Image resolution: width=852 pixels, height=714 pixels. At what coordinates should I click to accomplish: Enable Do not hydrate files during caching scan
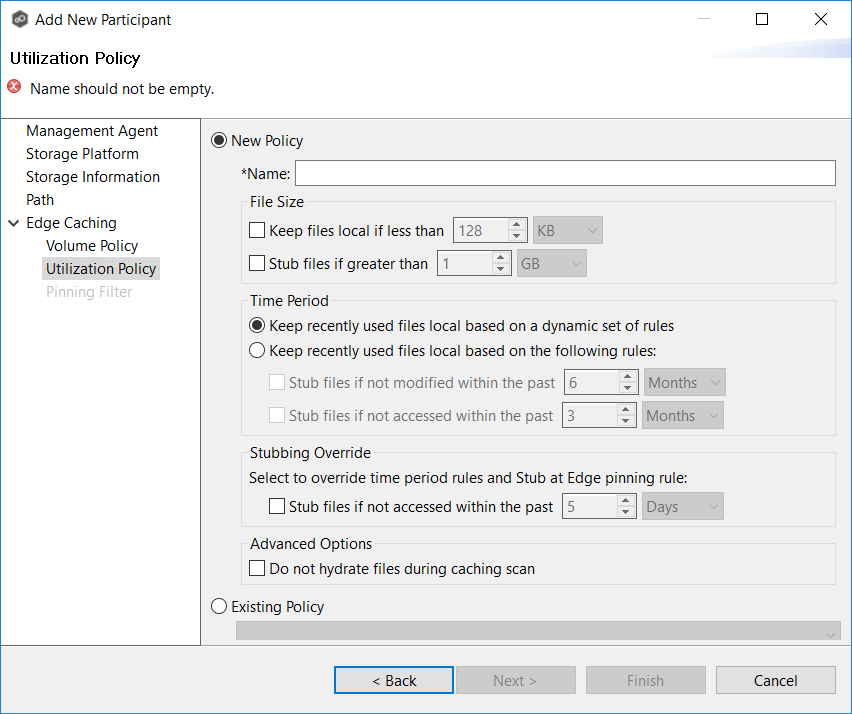(x=257, y=569)
